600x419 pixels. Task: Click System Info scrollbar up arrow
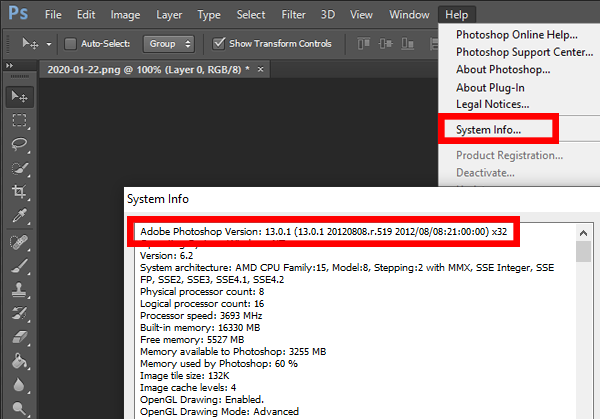583,233
